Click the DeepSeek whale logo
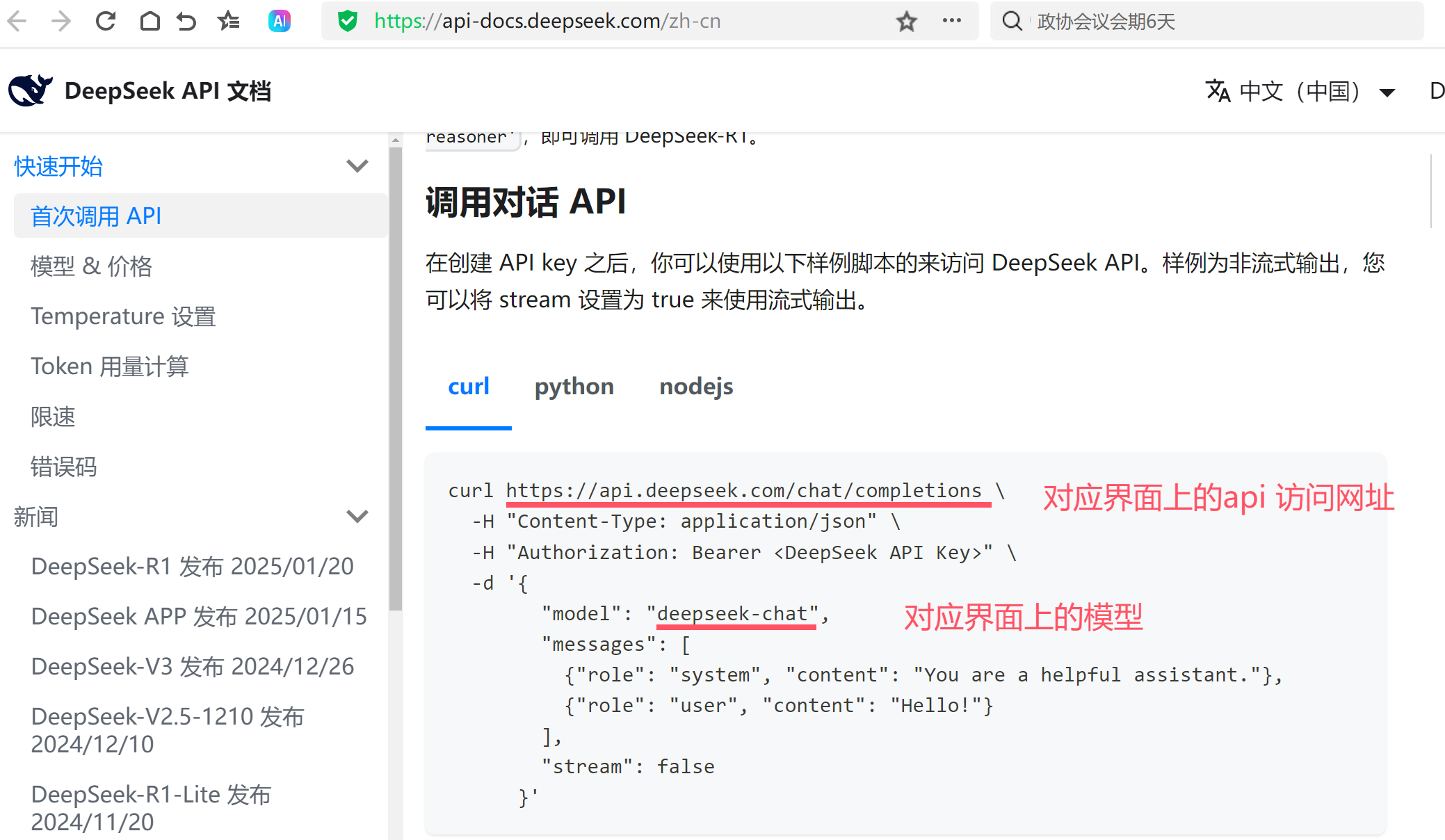The width and height of the screenshot is (1445, 840). (x=30, y=90)
